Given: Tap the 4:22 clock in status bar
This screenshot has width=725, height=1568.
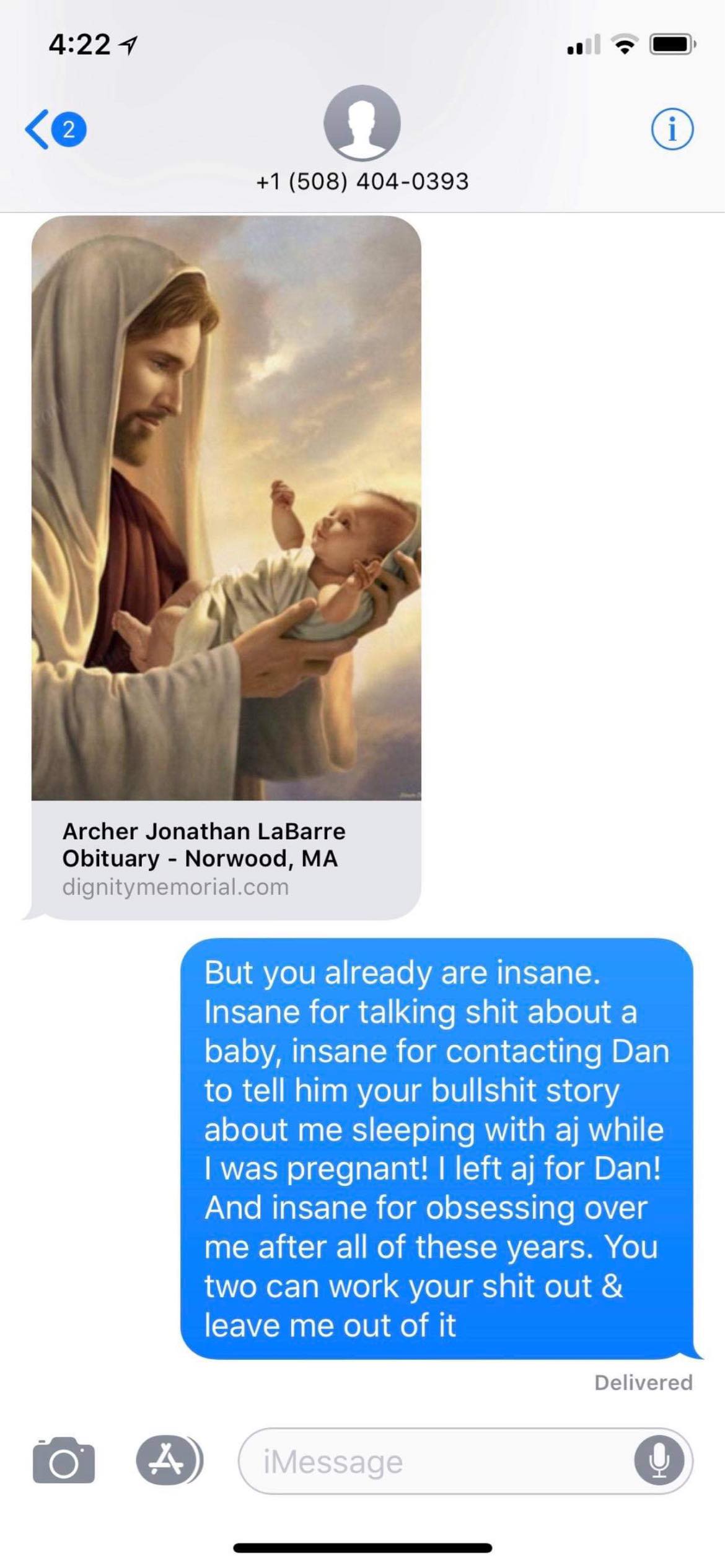Looking at the screenshot, I should pos(79,45).
